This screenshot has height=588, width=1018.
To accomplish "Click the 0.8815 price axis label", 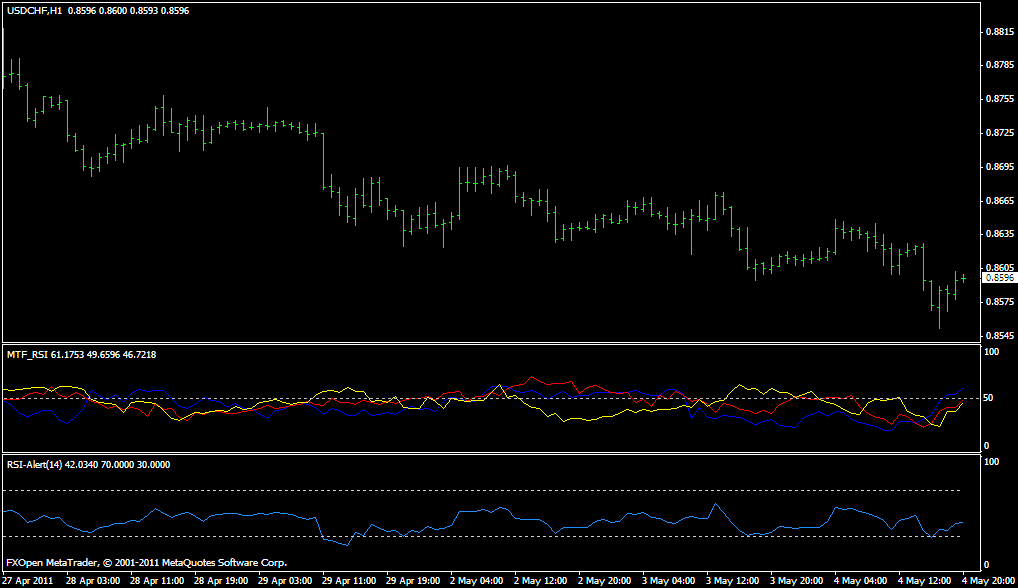I will [x=1000, y=31].
